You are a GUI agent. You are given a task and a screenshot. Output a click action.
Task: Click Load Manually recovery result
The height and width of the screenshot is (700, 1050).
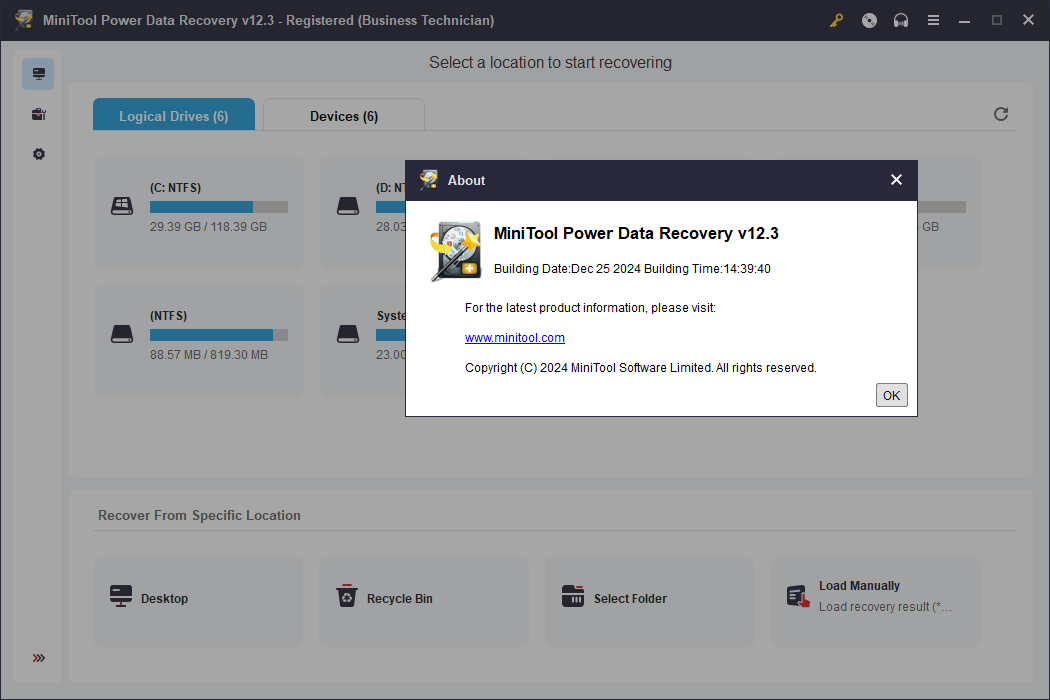876,602
